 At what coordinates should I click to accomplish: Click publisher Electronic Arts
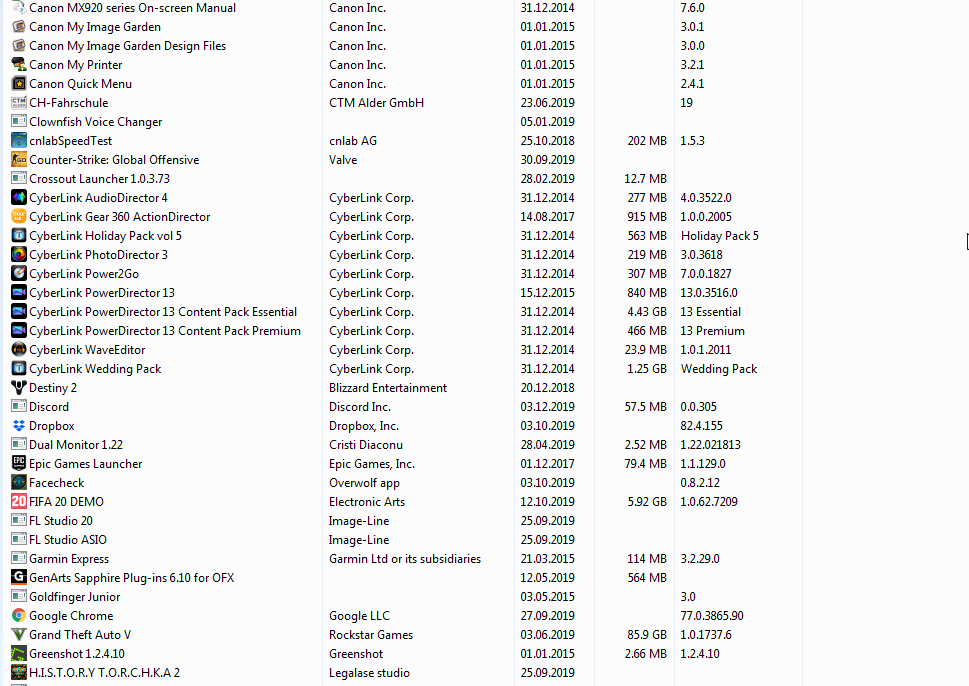[367, 501]
